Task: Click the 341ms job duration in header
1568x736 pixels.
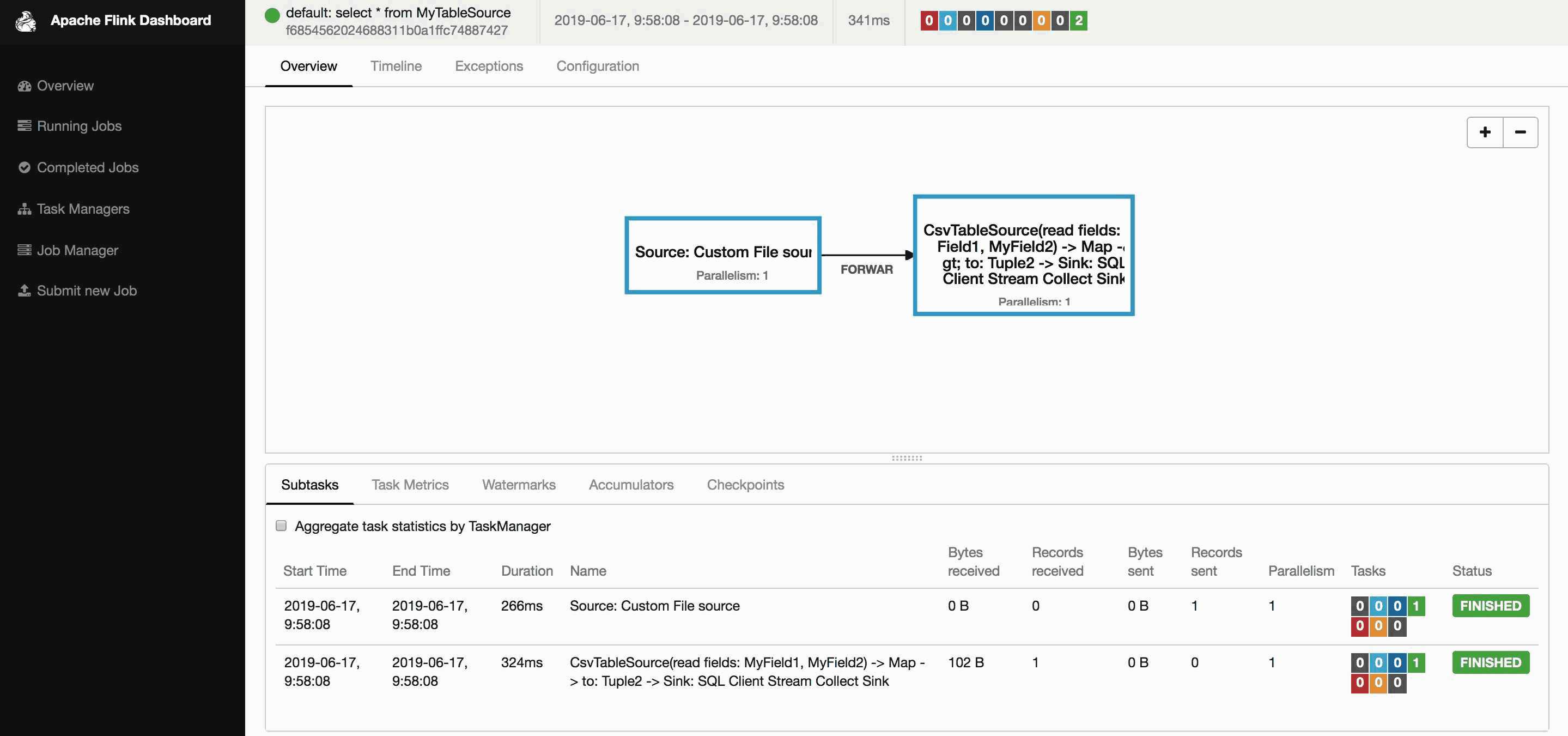Action: pyautogui.click(x=868, y=20)
